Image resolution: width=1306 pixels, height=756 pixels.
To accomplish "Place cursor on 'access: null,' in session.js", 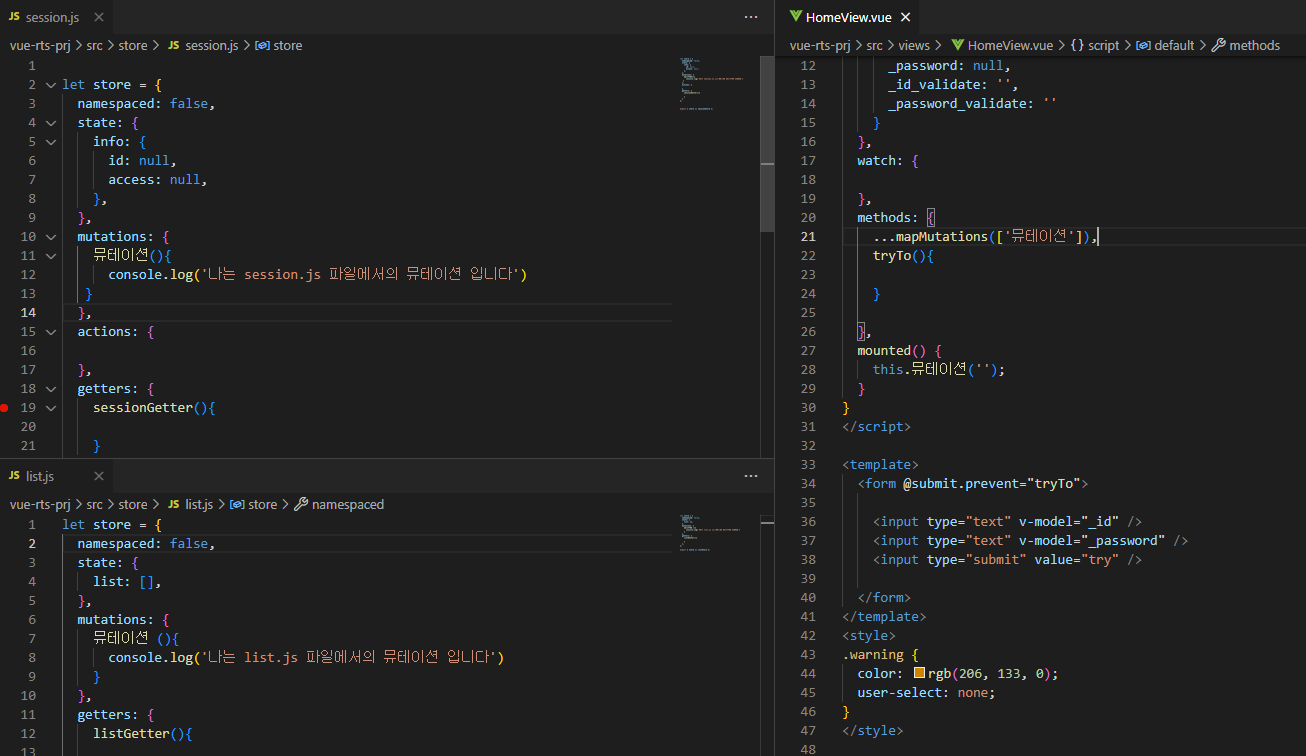I will [158, 180].
